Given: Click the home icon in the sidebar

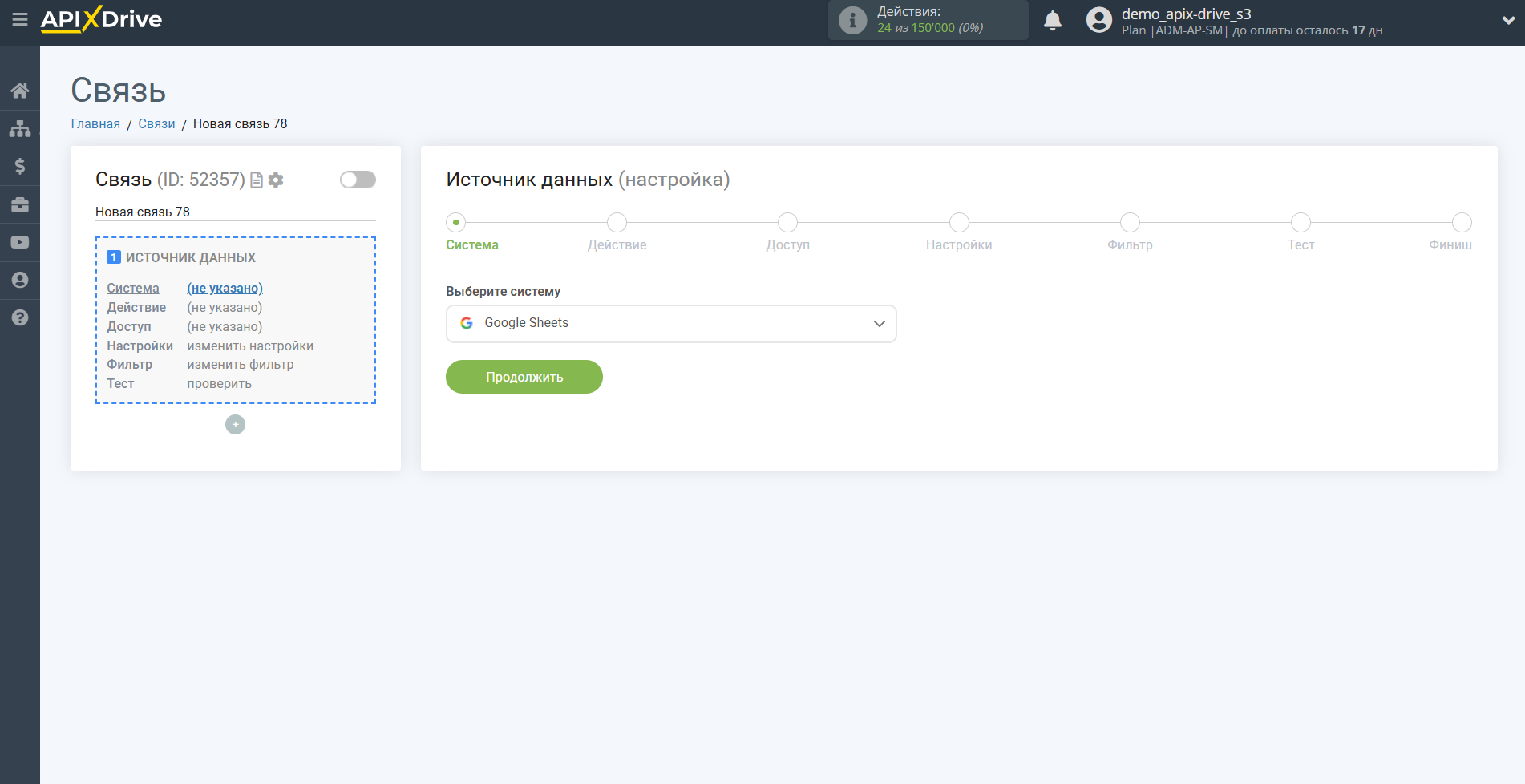Looking at the screenshot, I should [x=20, y=91].
